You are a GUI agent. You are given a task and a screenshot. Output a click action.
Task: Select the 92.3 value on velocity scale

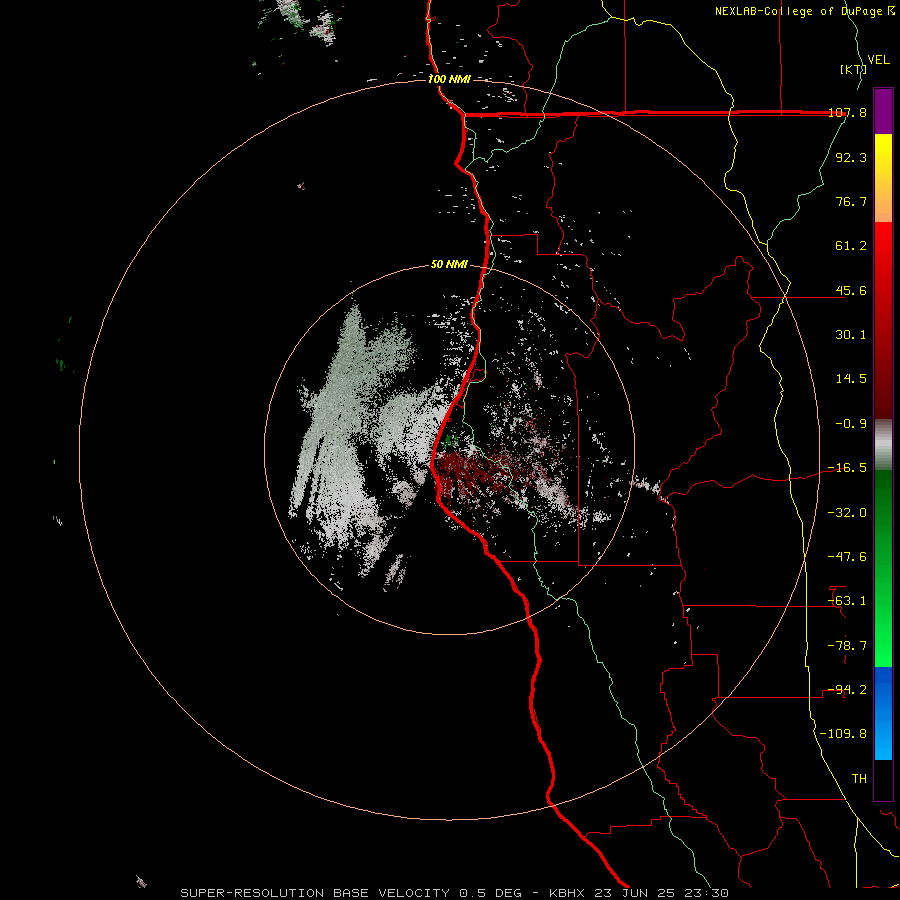pos(851,157)
